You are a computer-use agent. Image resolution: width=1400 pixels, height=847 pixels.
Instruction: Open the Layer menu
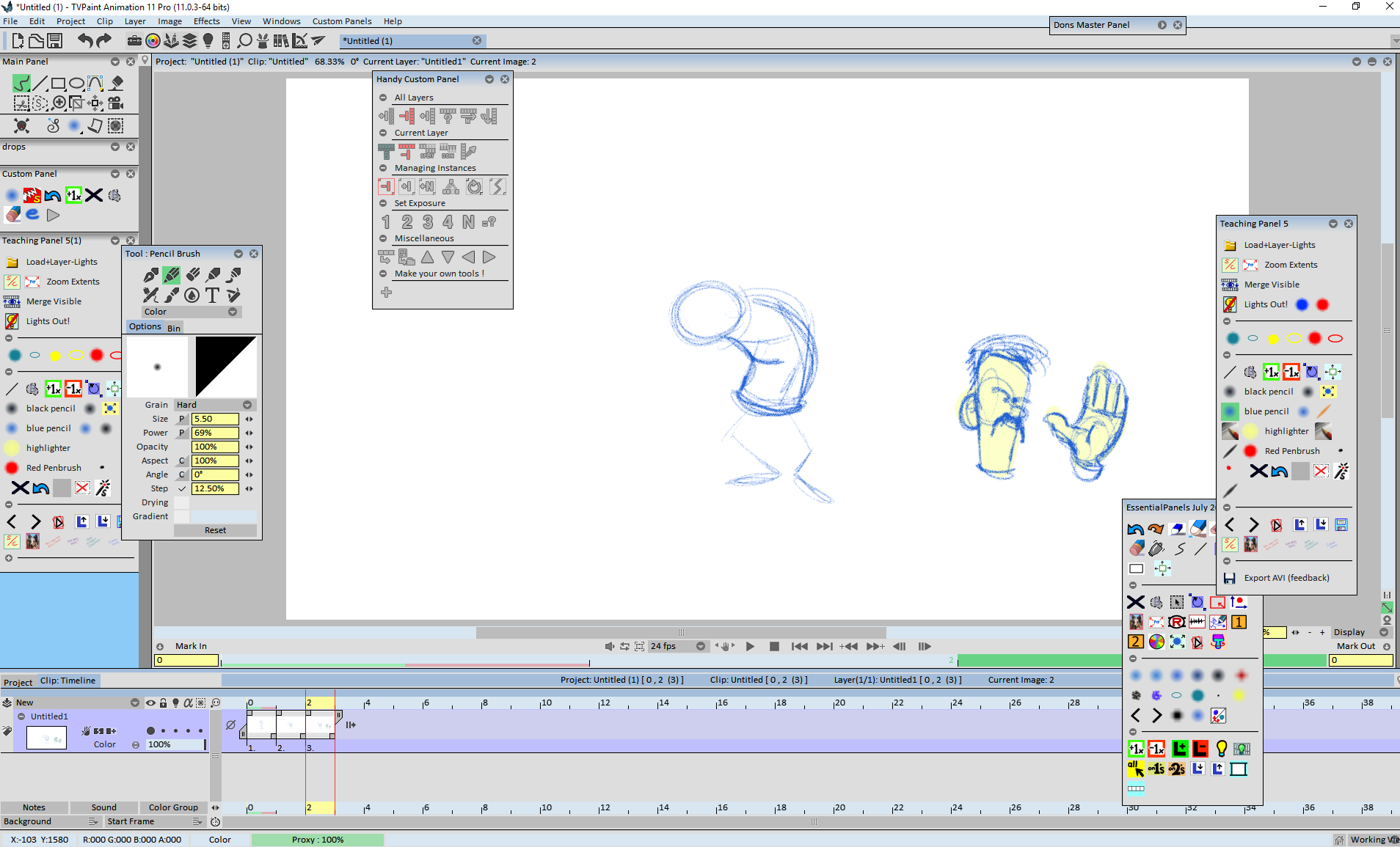pyautogui.click(x=135, y=21)
